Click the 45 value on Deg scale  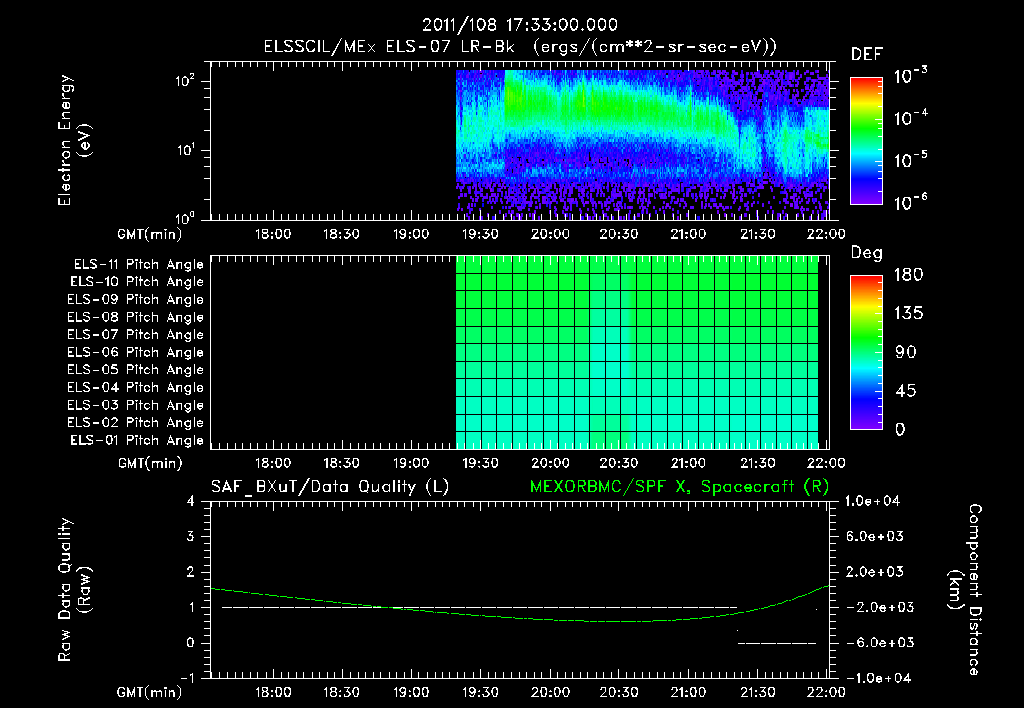pos(906,391)
